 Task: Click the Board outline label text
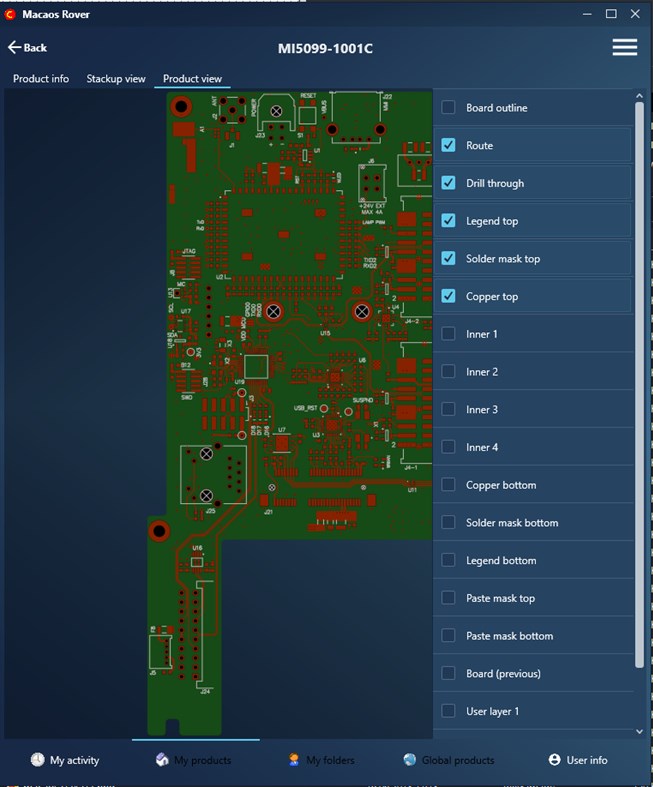coord(496,107)
